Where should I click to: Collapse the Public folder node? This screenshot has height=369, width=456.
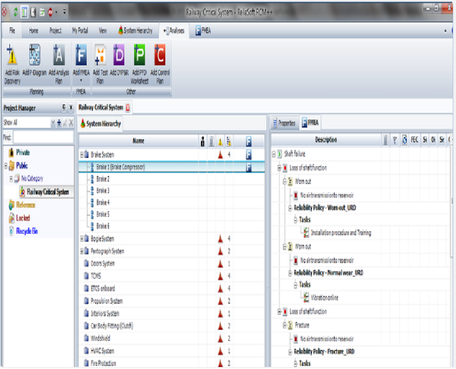6,166
